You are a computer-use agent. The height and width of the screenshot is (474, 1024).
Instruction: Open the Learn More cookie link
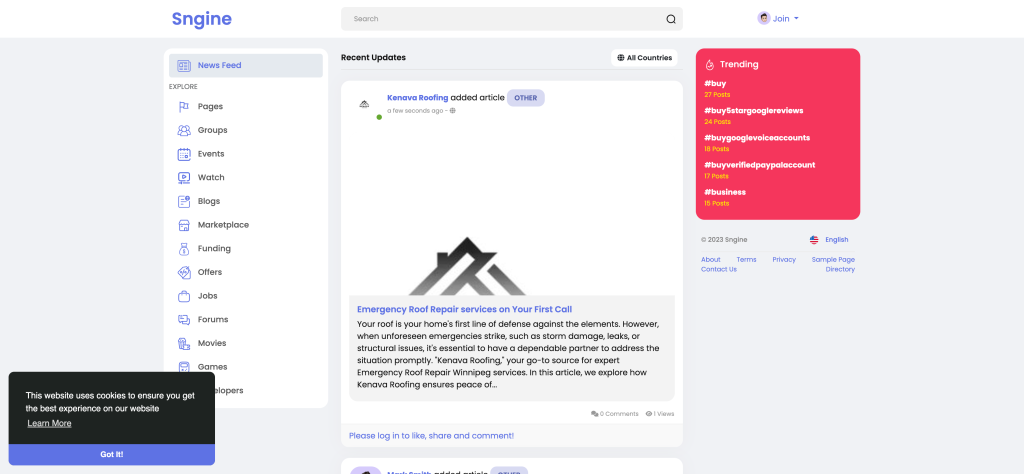[49, 423]
